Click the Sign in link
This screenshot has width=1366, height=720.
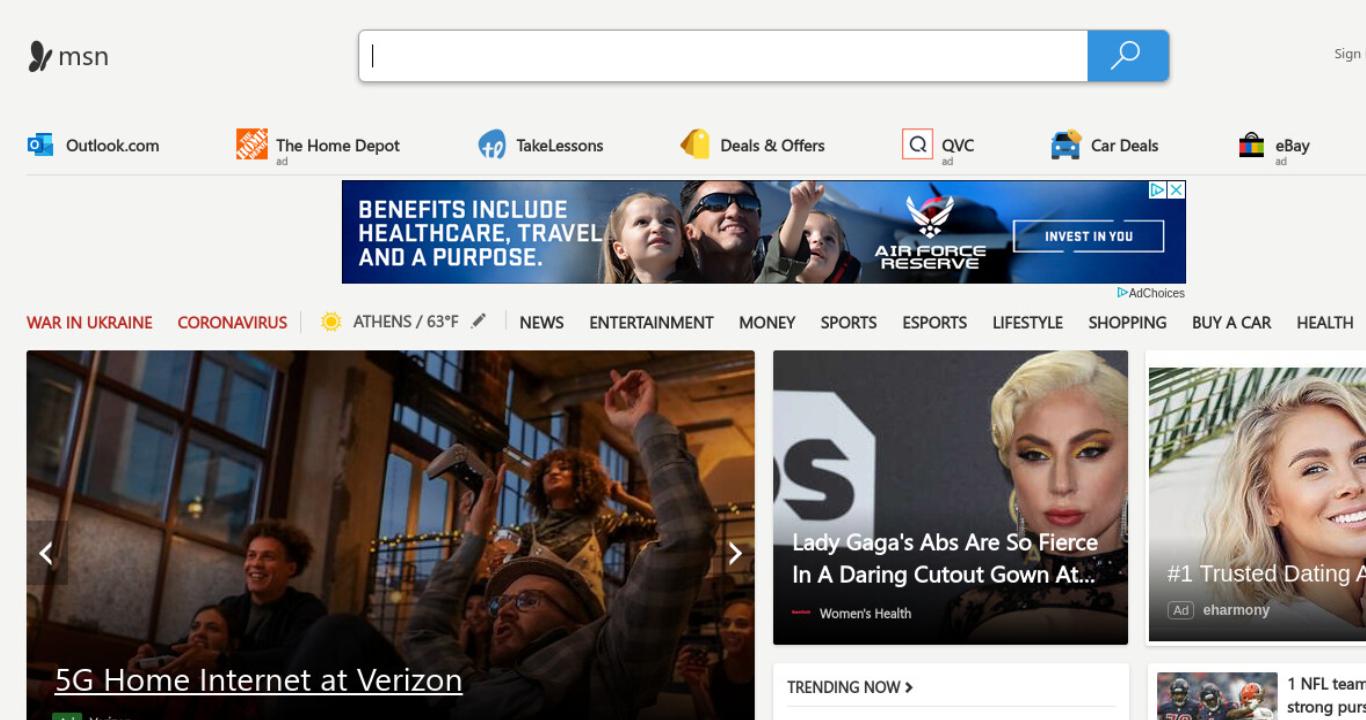click(x=1348, y=54)
